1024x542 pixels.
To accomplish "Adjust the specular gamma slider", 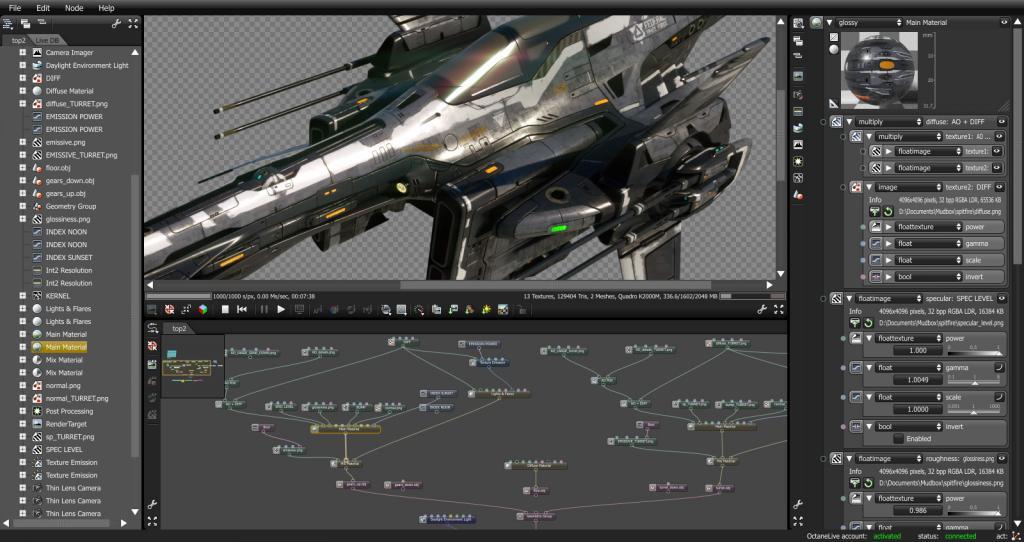I will pos(977,382).
